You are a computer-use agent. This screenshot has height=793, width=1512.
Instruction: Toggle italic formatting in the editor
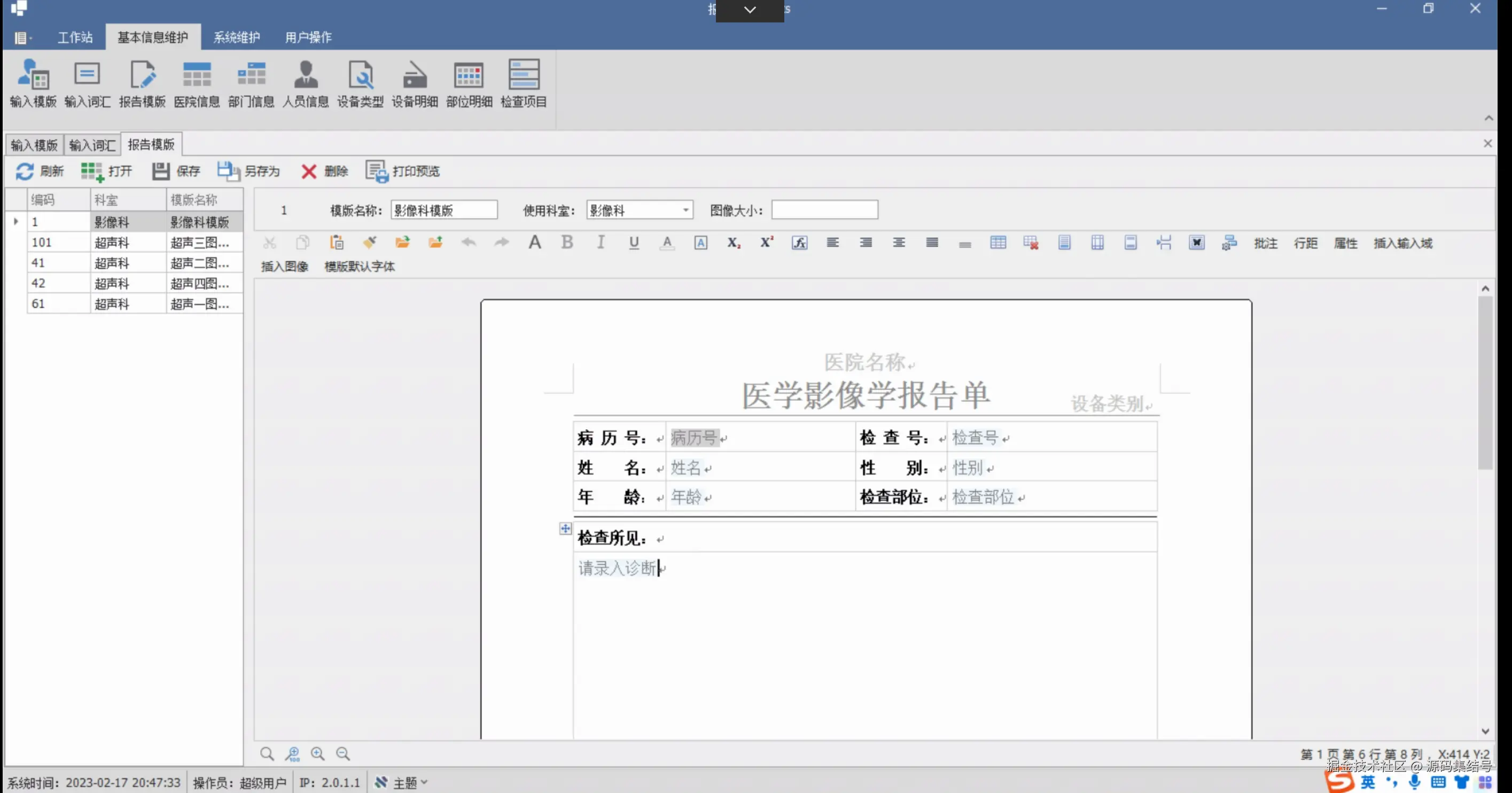(x=600, y=242)
